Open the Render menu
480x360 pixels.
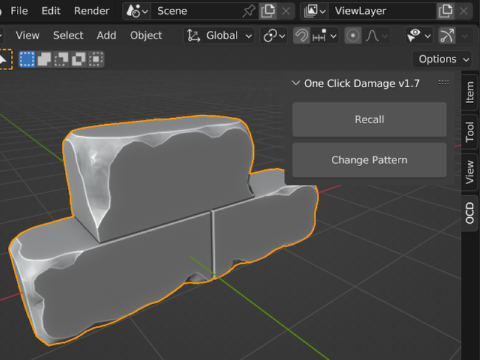coord(92,11)
